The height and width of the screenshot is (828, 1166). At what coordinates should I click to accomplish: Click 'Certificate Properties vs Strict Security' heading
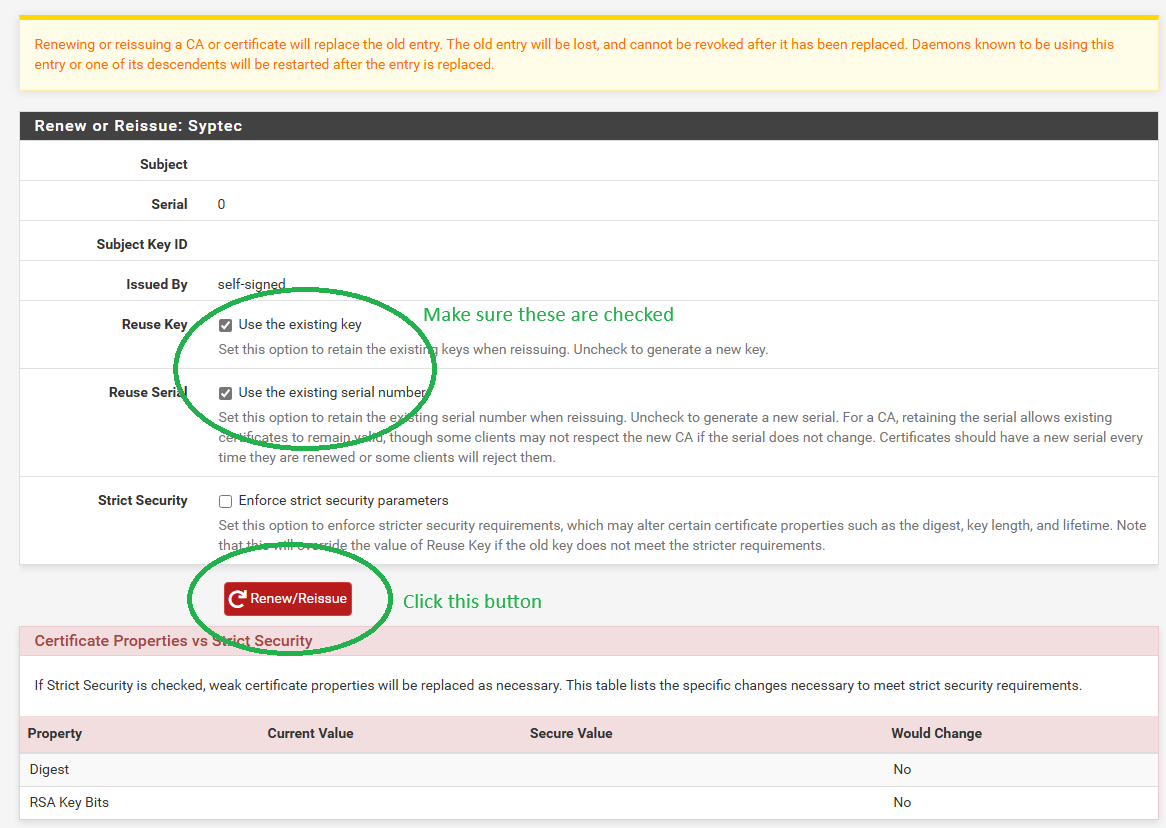(173, 641)
